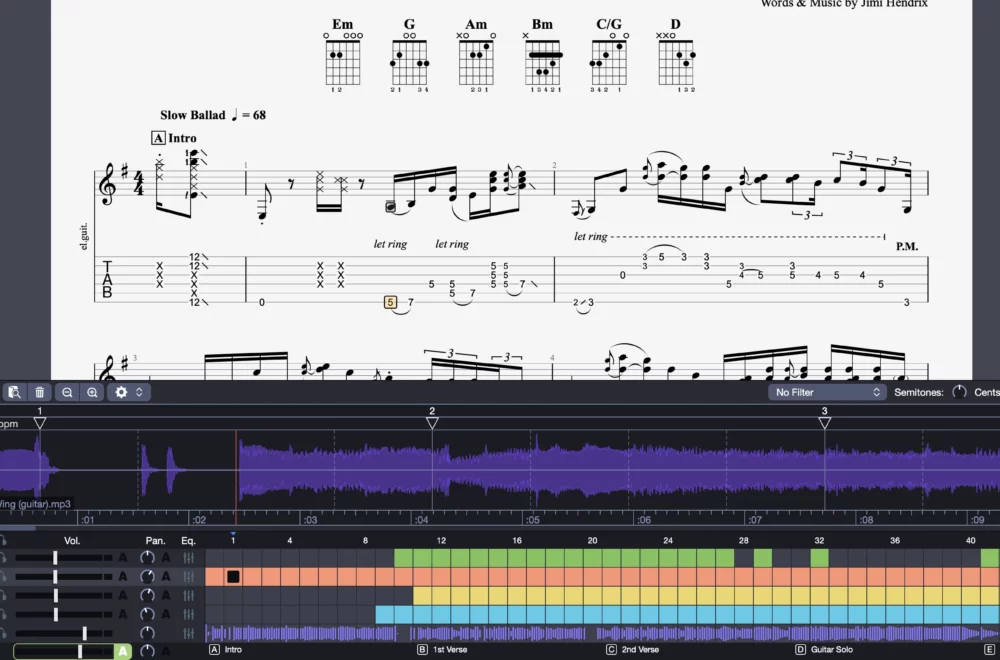
Task: Toggle pan automation on the orange track
Action: [166, 576]
